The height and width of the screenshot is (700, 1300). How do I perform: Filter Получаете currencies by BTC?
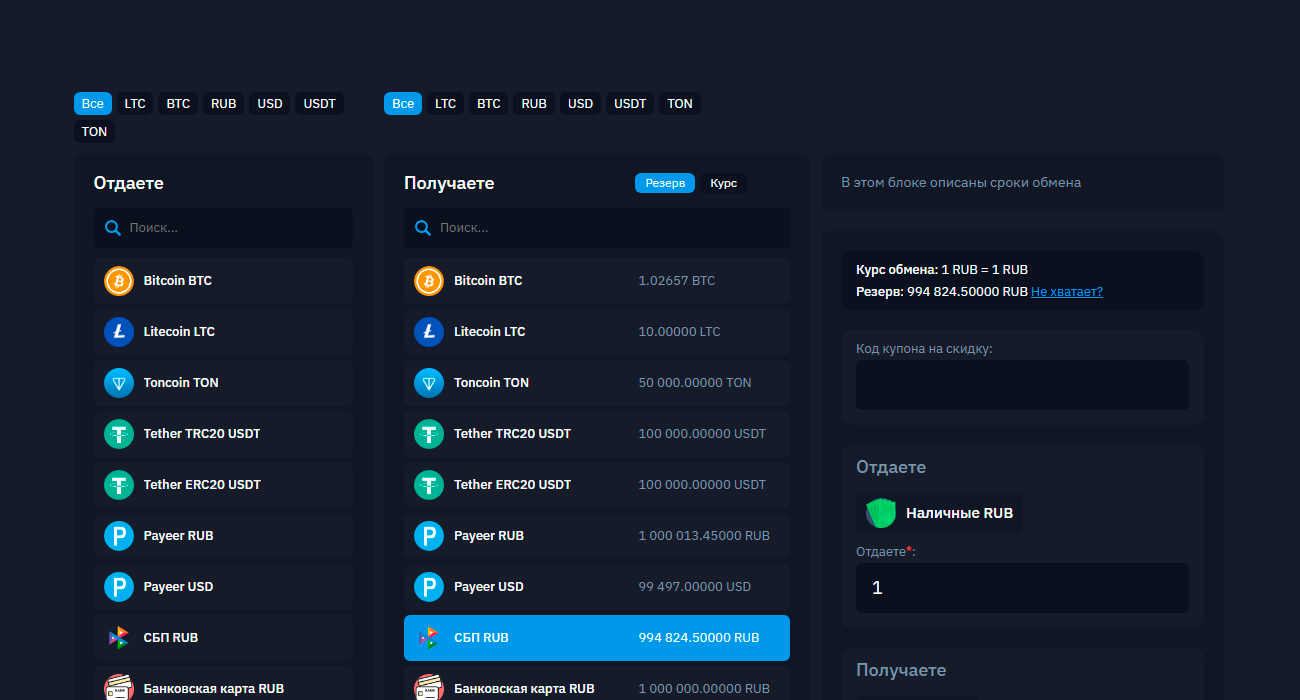[489, 104]
